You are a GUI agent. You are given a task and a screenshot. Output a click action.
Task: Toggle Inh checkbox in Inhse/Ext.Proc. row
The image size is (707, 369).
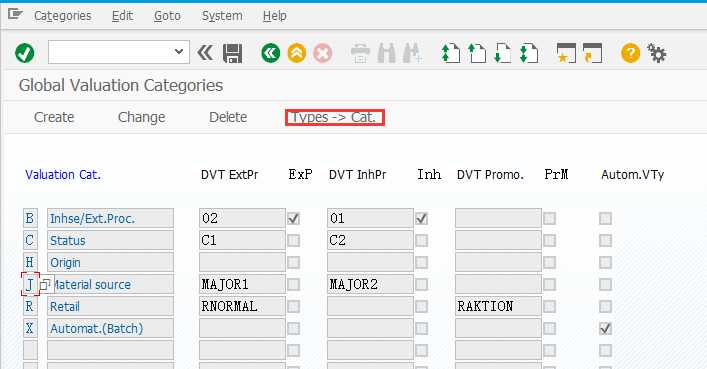pyautogui.click(x=422, y=219)
